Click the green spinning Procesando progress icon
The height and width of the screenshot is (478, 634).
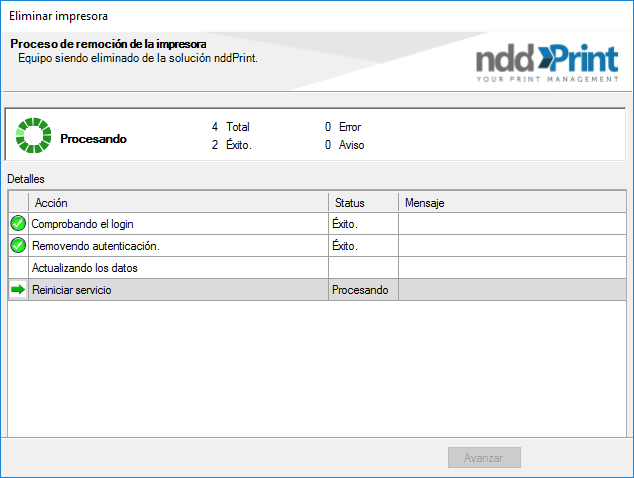click(x=34, y=135)
